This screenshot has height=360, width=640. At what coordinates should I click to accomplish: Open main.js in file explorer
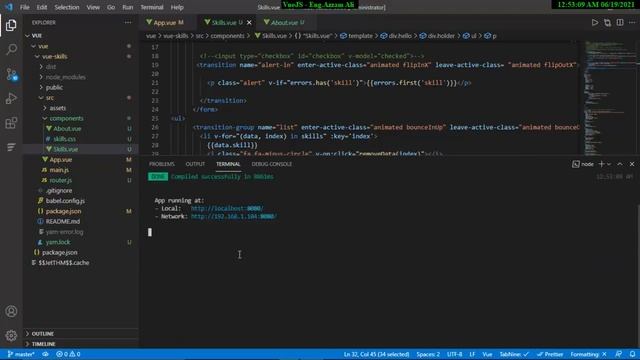click(59, 170)
